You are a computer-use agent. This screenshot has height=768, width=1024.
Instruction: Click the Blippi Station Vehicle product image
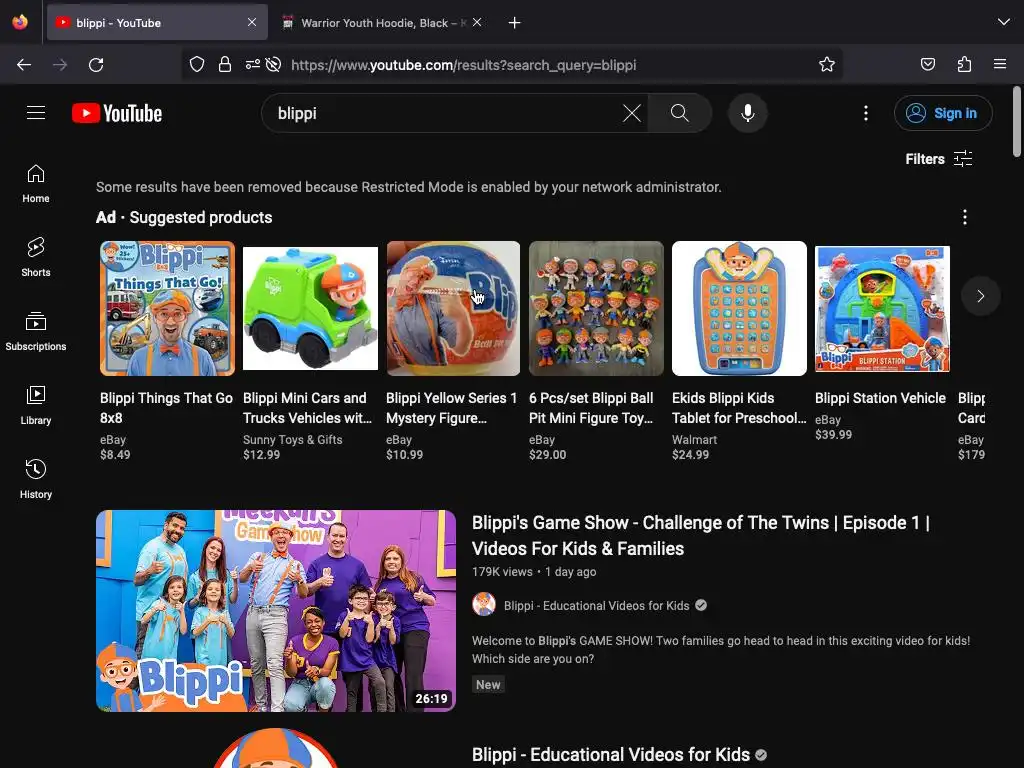click(882, 308)
